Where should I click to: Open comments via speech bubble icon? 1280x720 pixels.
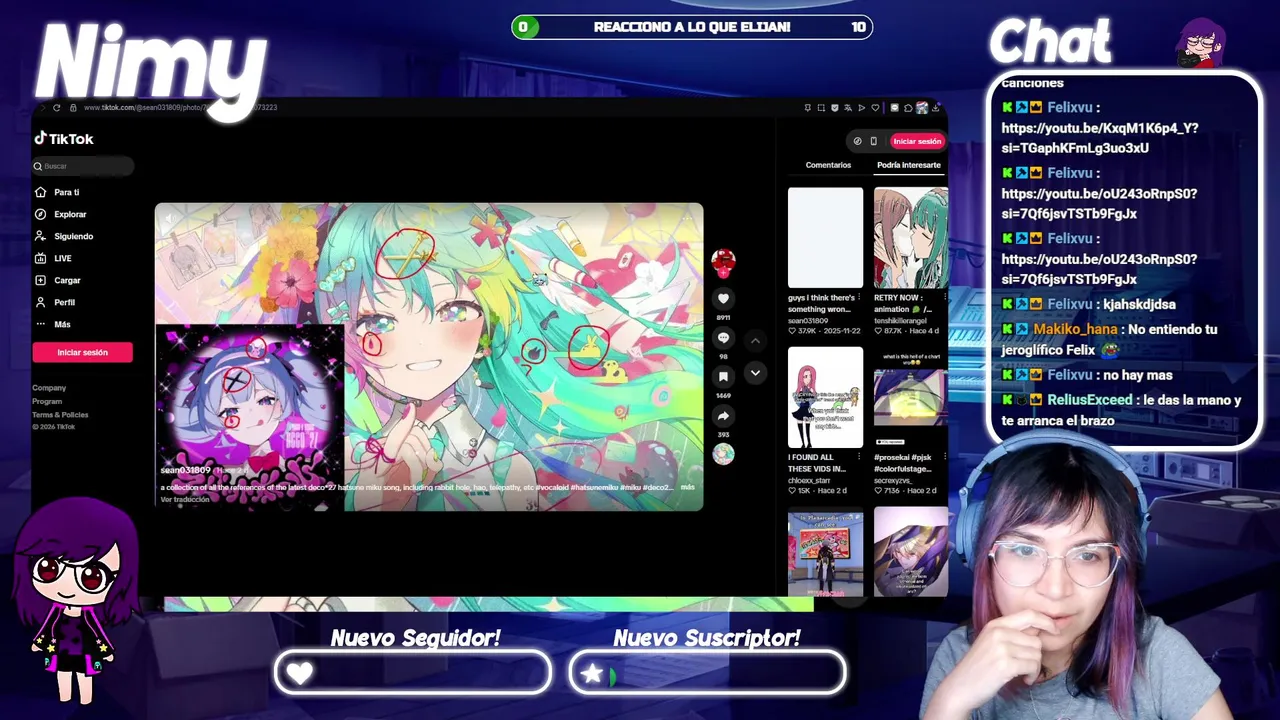pos(723,337)
